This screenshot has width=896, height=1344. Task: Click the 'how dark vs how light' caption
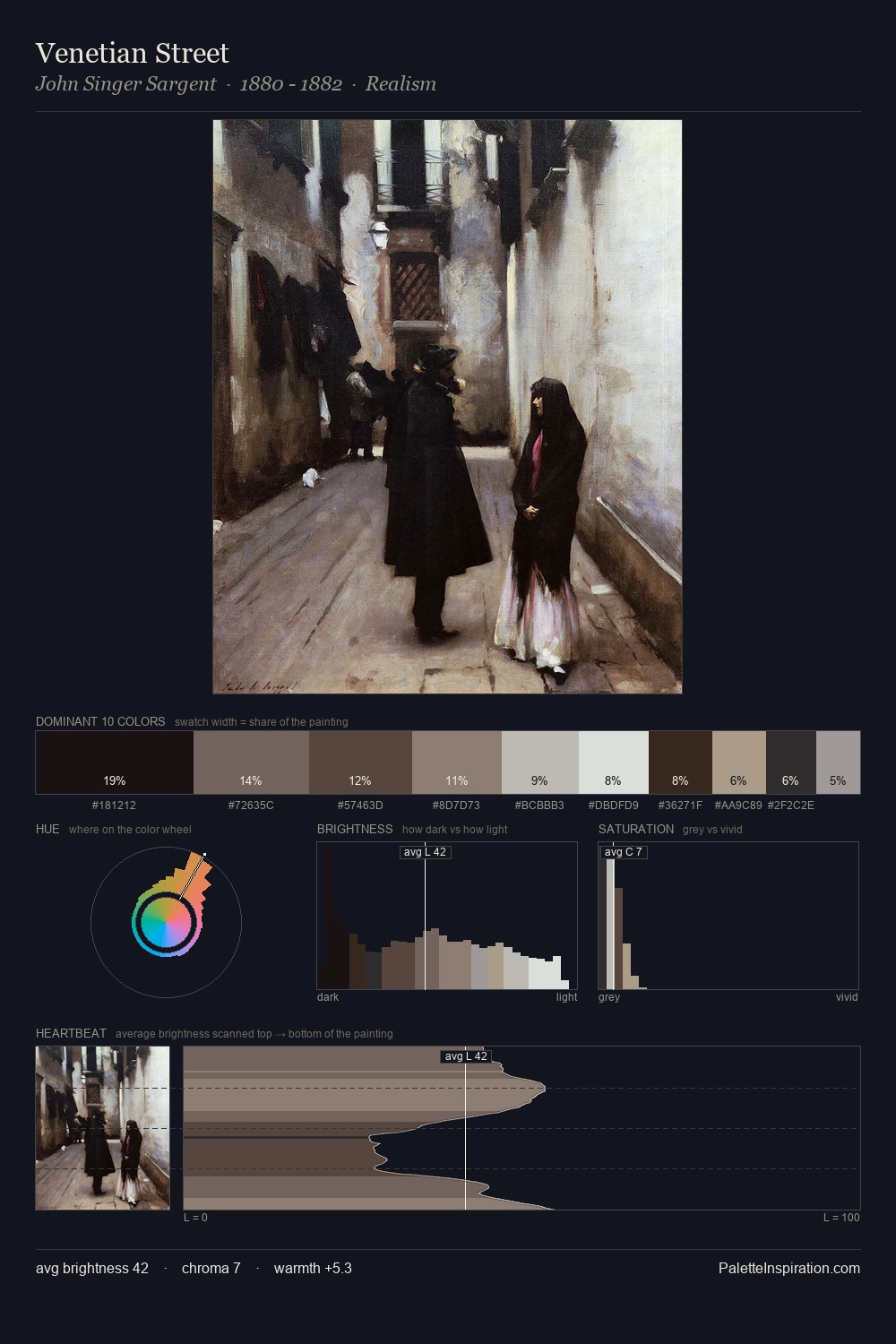[455, 830]
